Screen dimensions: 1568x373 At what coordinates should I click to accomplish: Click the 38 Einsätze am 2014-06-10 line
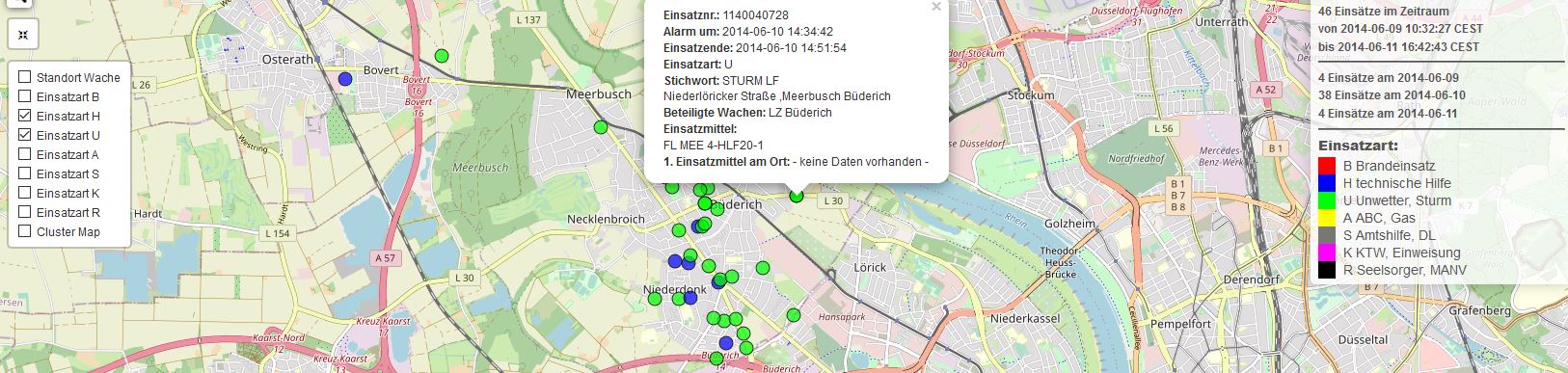[1392, 95]
